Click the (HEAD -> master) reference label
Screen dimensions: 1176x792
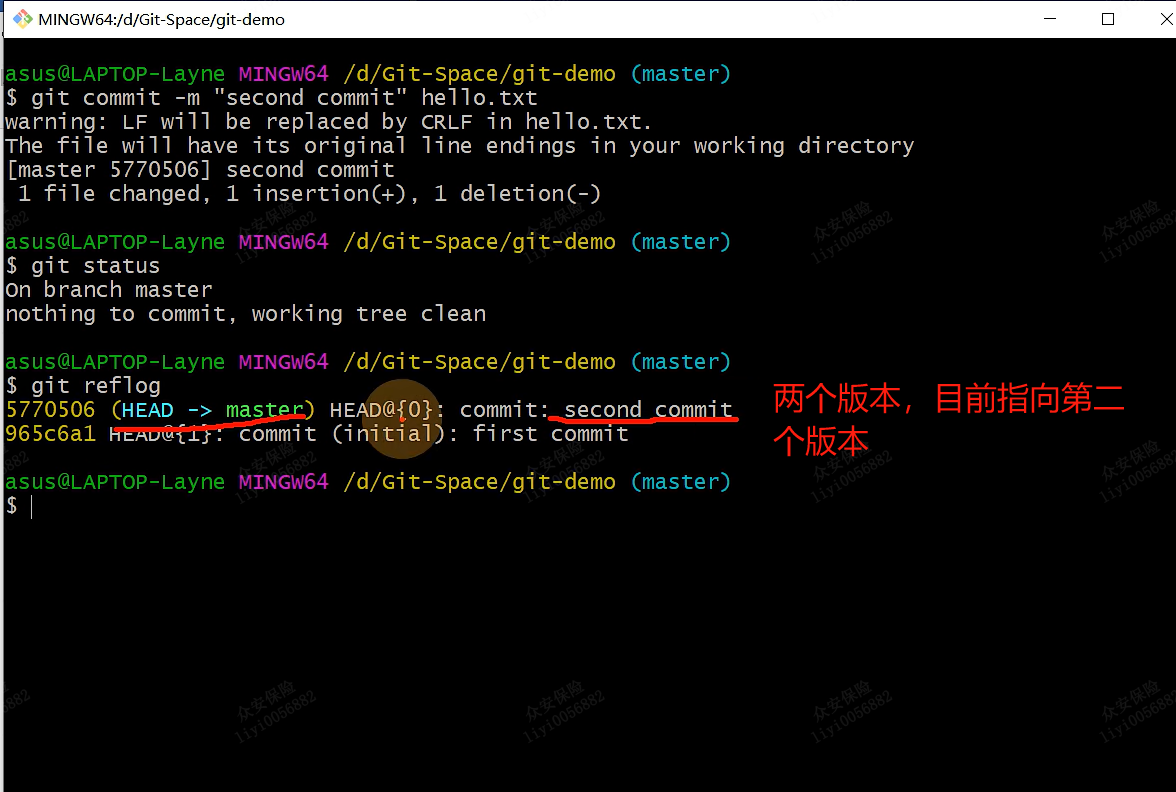(x=213, y=410)
